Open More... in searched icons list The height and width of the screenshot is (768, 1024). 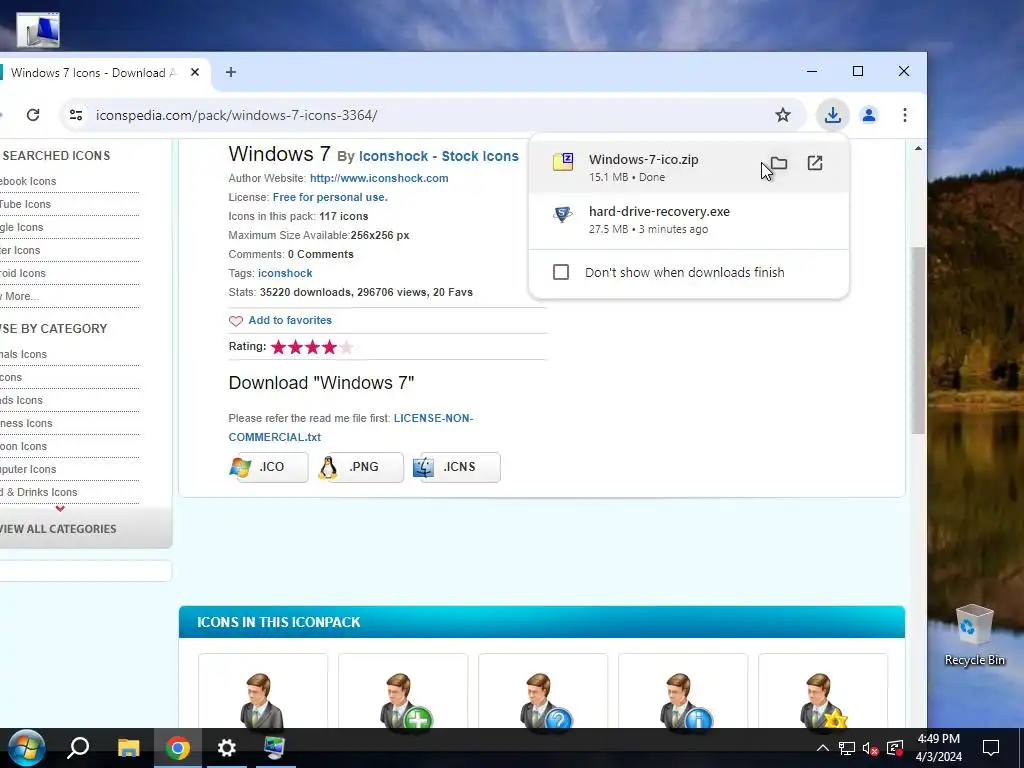20,296
